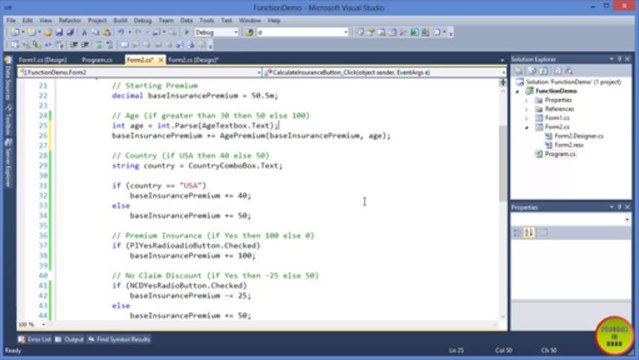The image size is (639, 360).
Task: Start debugging with the green play icon
Action: 187,32
